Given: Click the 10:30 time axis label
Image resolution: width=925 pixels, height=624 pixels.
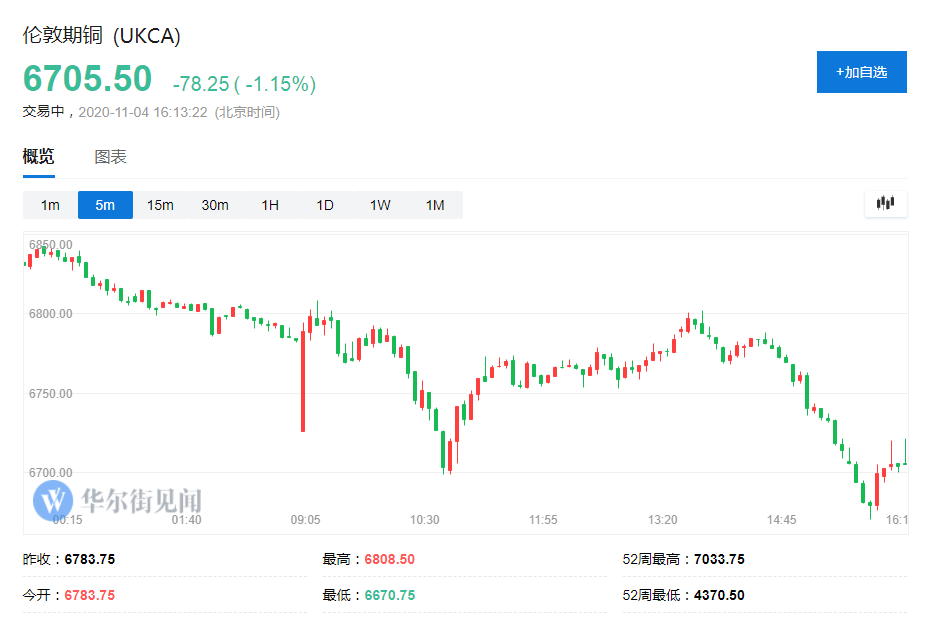Looking at the screenshot, I should pos(425,520).
